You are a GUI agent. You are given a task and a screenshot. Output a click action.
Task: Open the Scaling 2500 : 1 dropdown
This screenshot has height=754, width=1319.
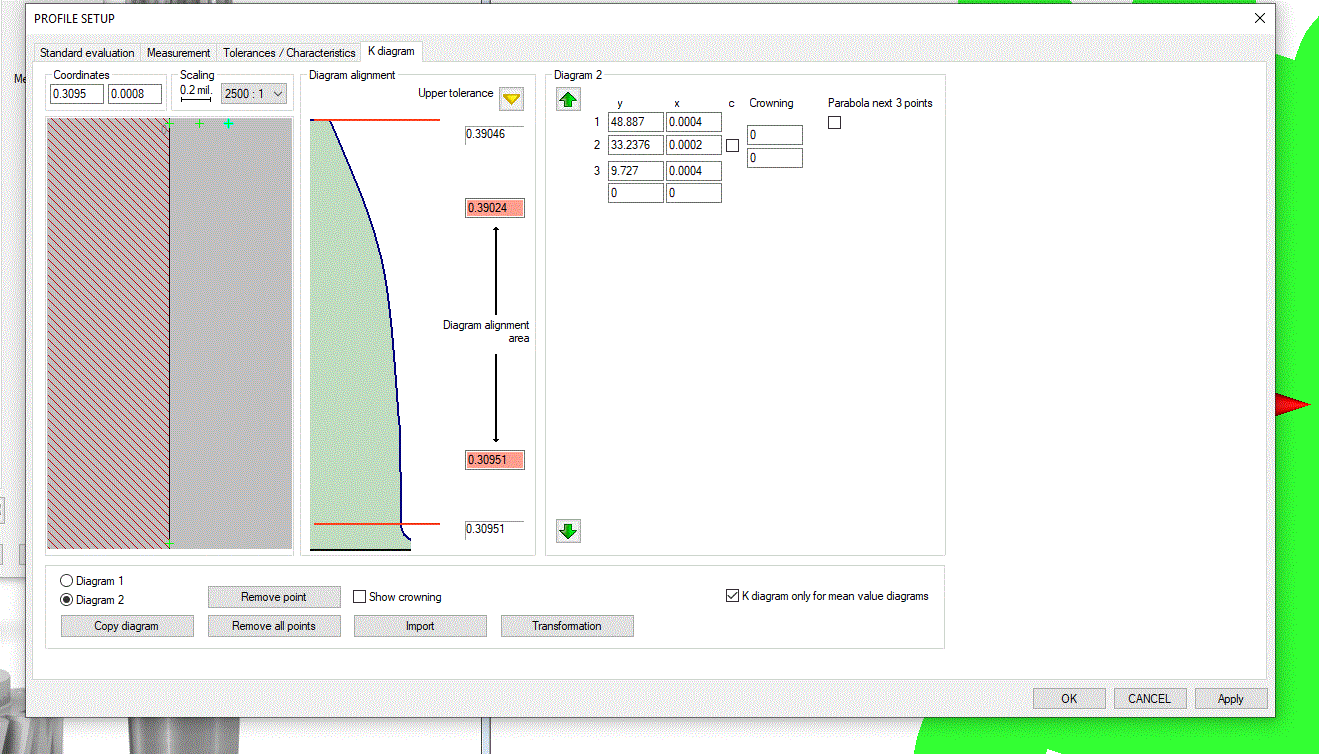tap(253, 93)
